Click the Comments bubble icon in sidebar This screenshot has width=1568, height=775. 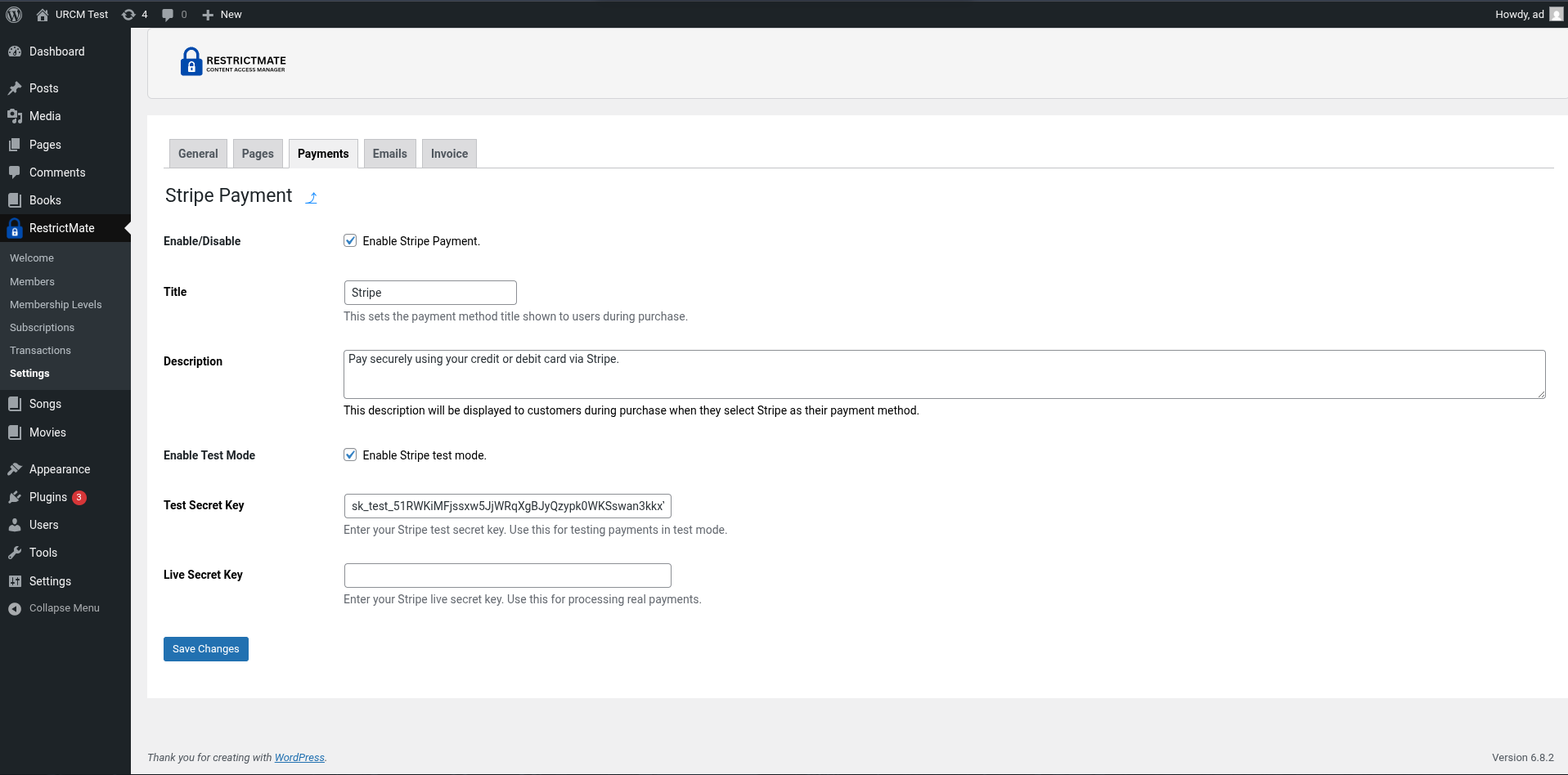(x=15, y=172)
